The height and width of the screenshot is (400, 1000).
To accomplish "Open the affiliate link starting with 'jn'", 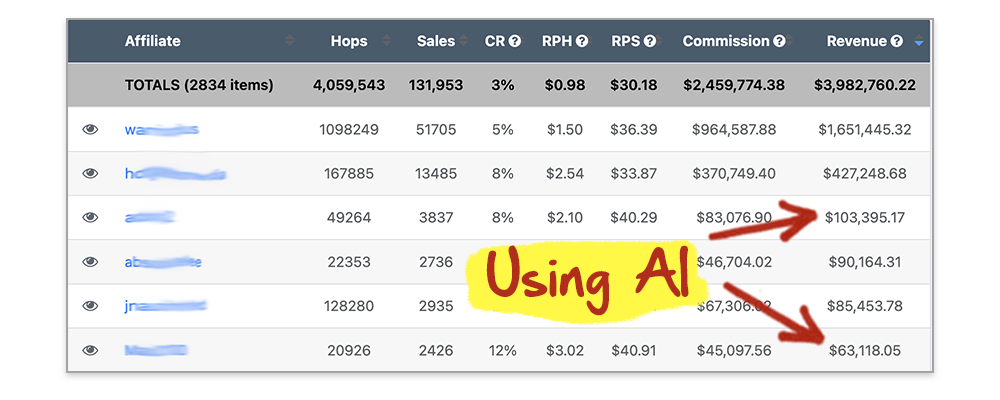I will tap(165, 306).
